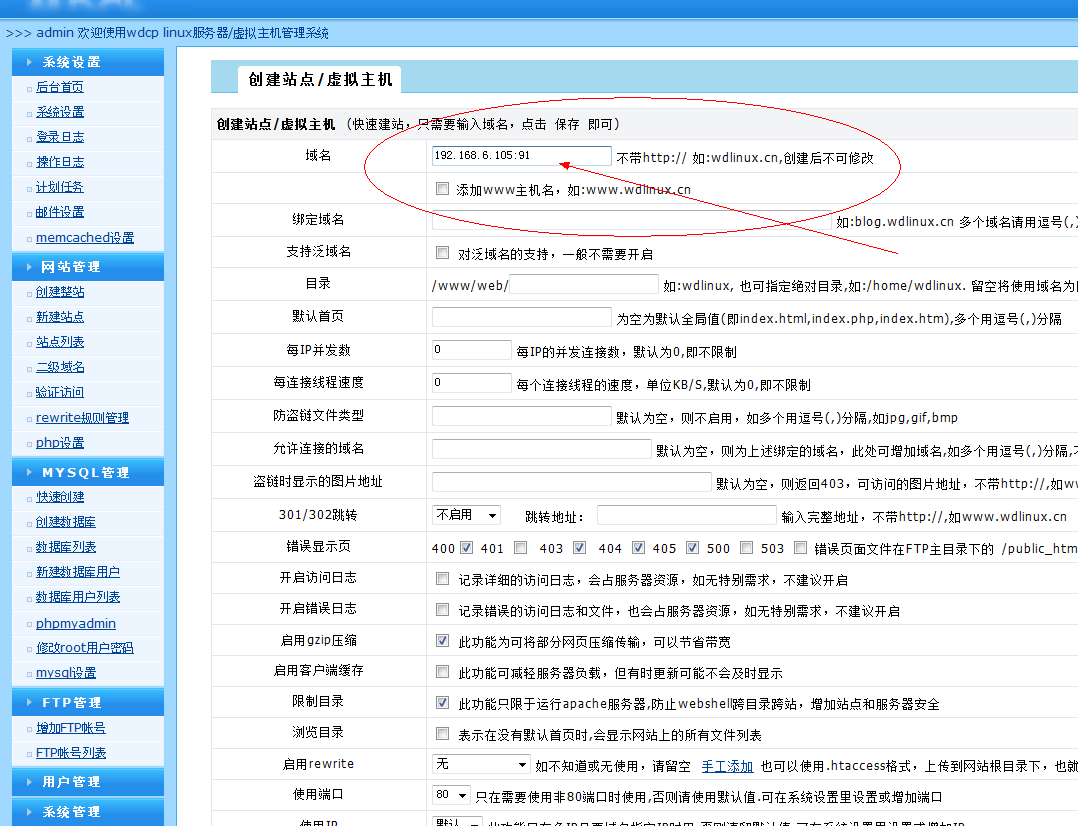
Task: Toggle 限制目录 checkbox
Action: click(x=442, y=703)
